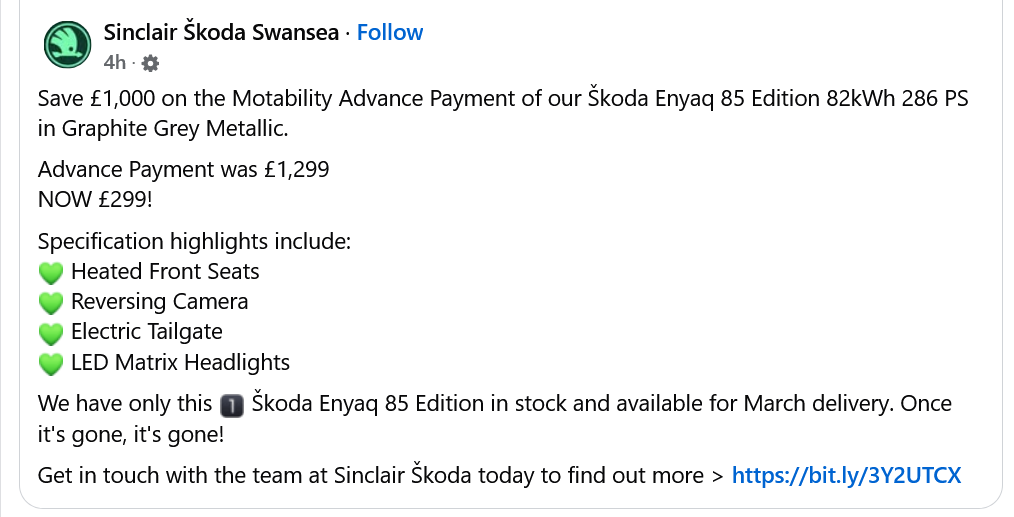Viewport: 1014px width, 517px height.
Task: Click the 4h post timestamp
Action: click(x=114, y=63)
